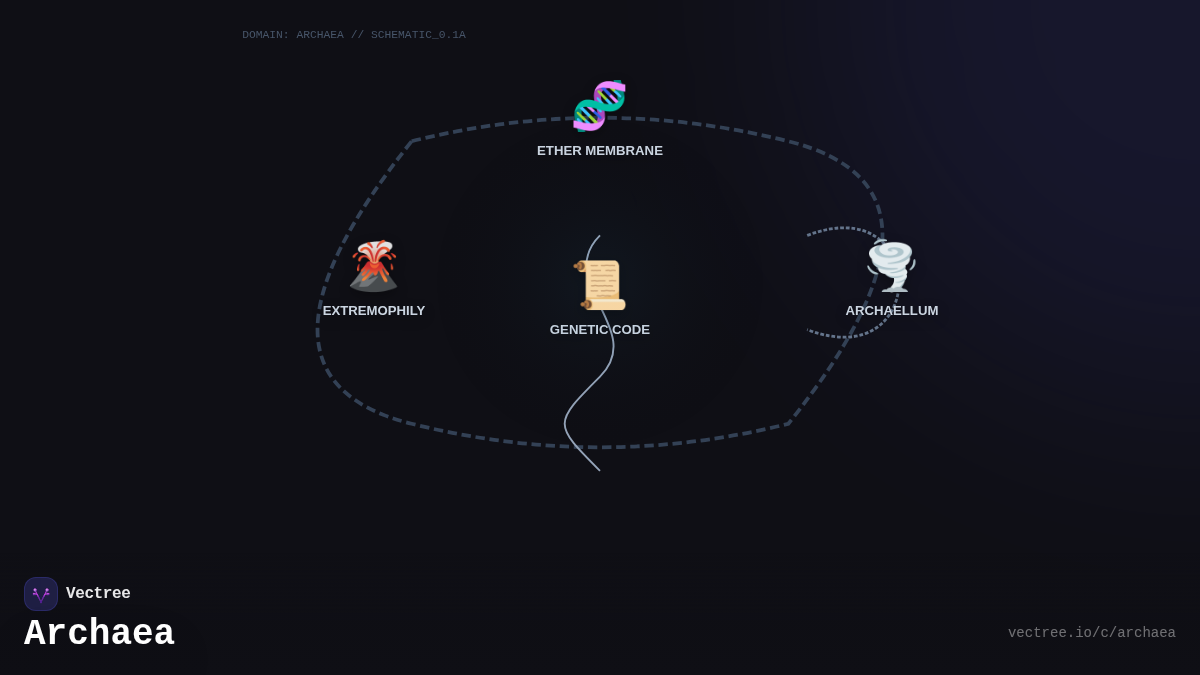Click the EXTREMOPHILY node label

point(373,311)
